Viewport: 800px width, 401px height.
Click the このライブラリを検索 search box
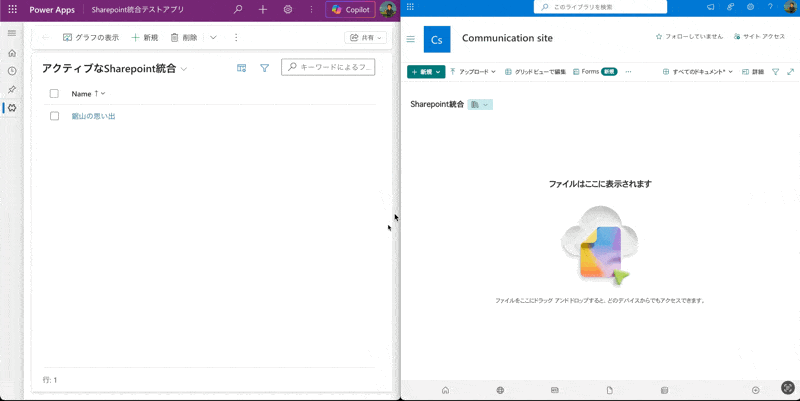tap(605, 7)
